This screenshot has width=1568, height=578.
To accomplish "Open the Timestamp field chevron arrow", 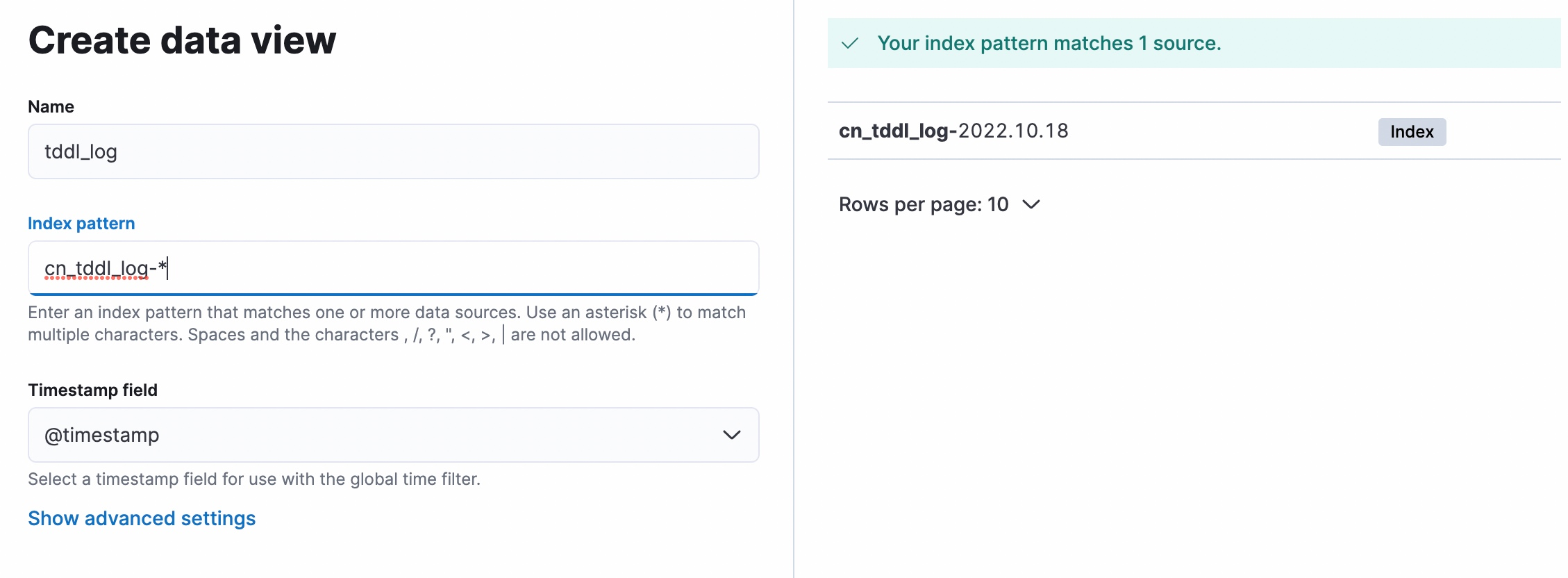I will pyautogui.click(x=731, y=435).
